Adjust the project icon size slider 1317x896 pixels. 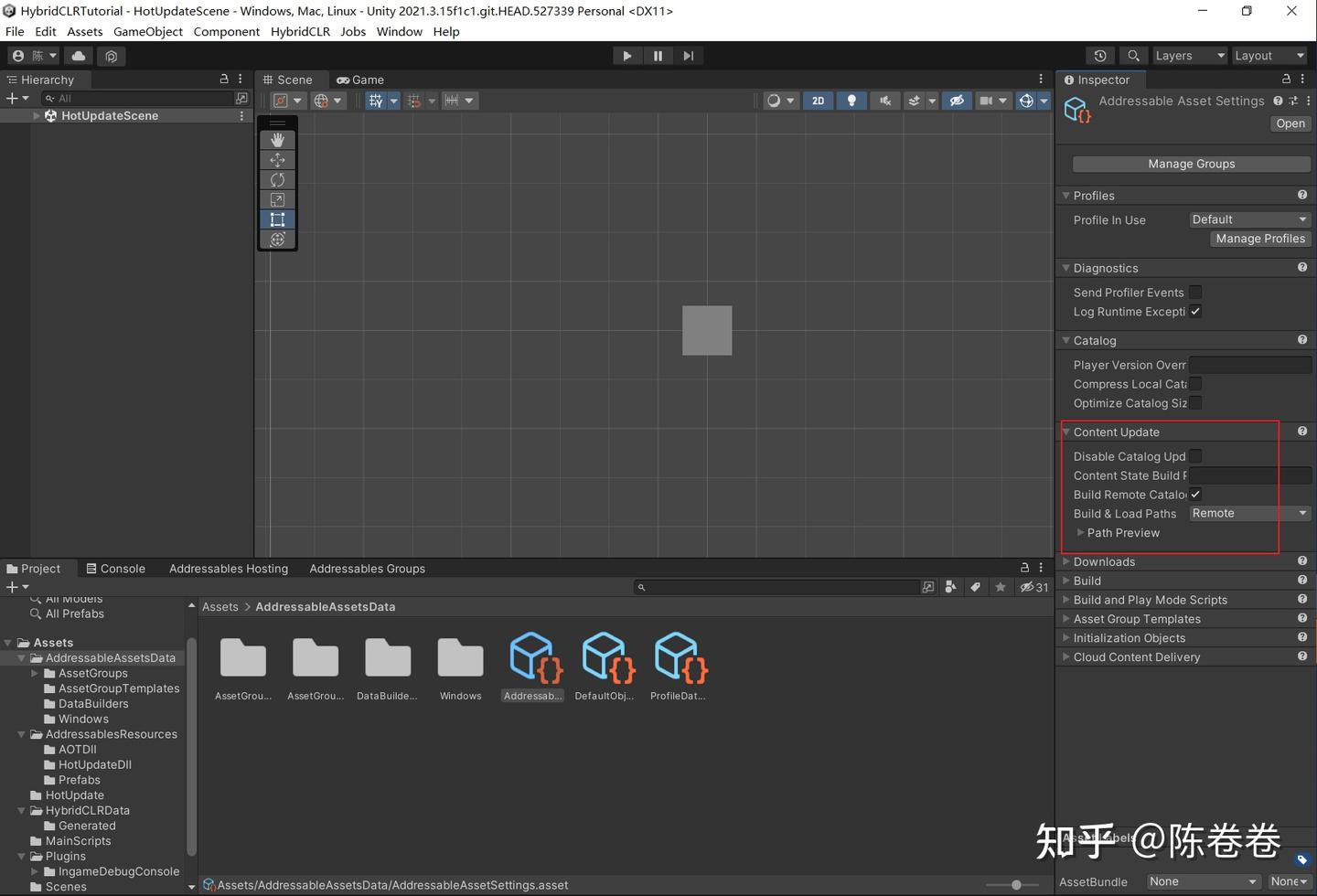pos(1016,885)
